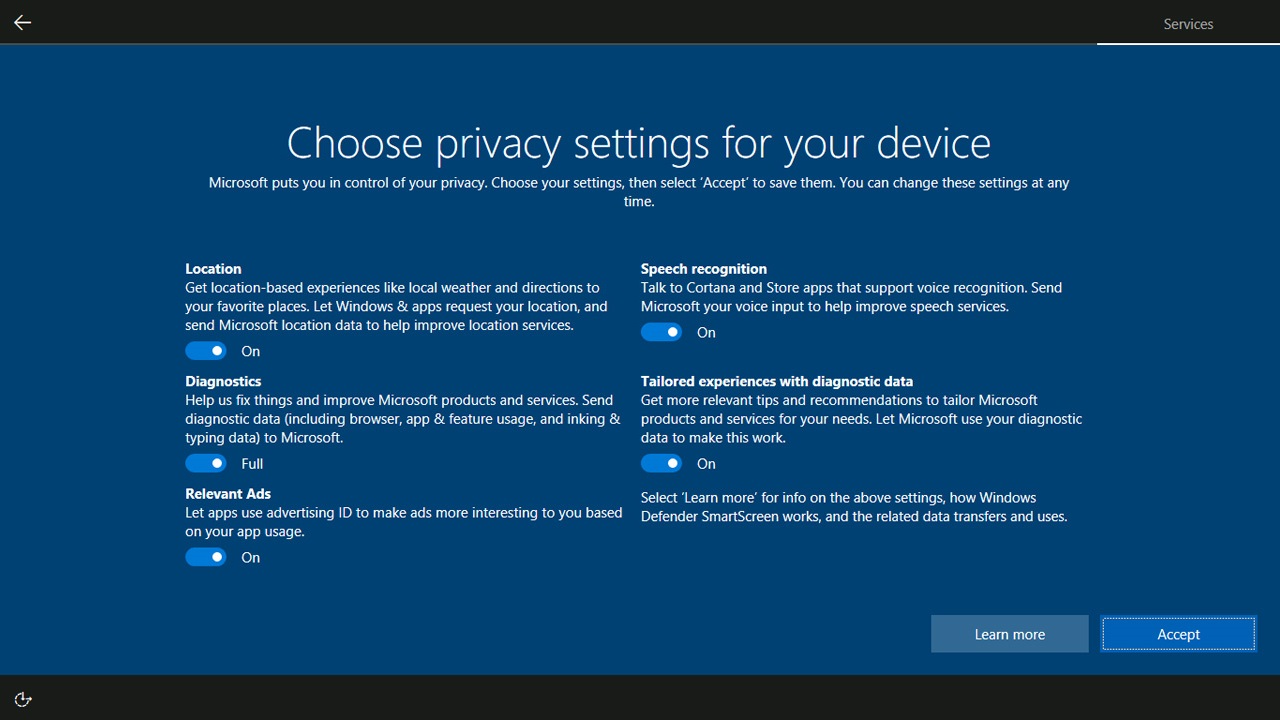Image resolution: width=1280 pixels, height=720 pixels.
Task: Click the Services label in the title bar
Action: (x=1188, y=23)
